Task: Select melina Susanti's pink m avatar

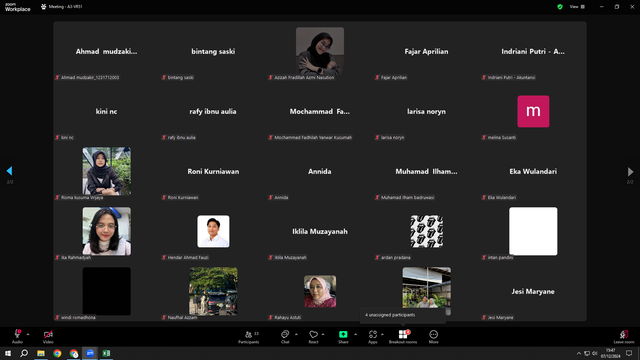Action: 533,111
